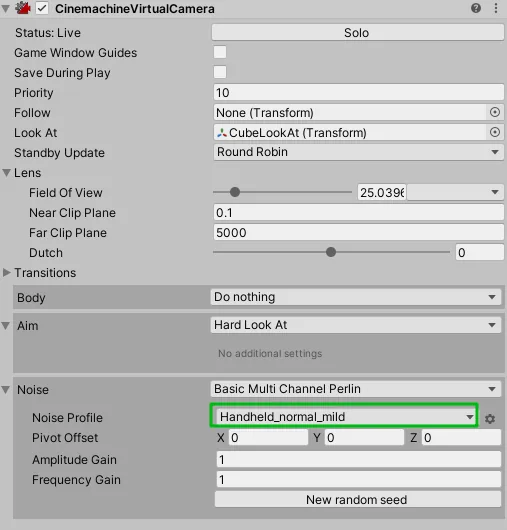Image resolution: width=507 pixels, height=530 pixels.
Task: Click the Near Clip Plane label
Action: coord(72,213)
